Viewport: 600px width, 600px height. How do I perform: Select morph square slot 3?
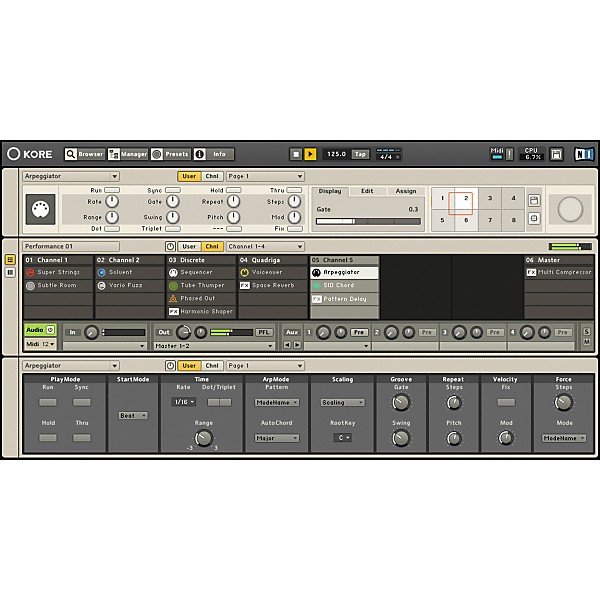tap(490, 198)
